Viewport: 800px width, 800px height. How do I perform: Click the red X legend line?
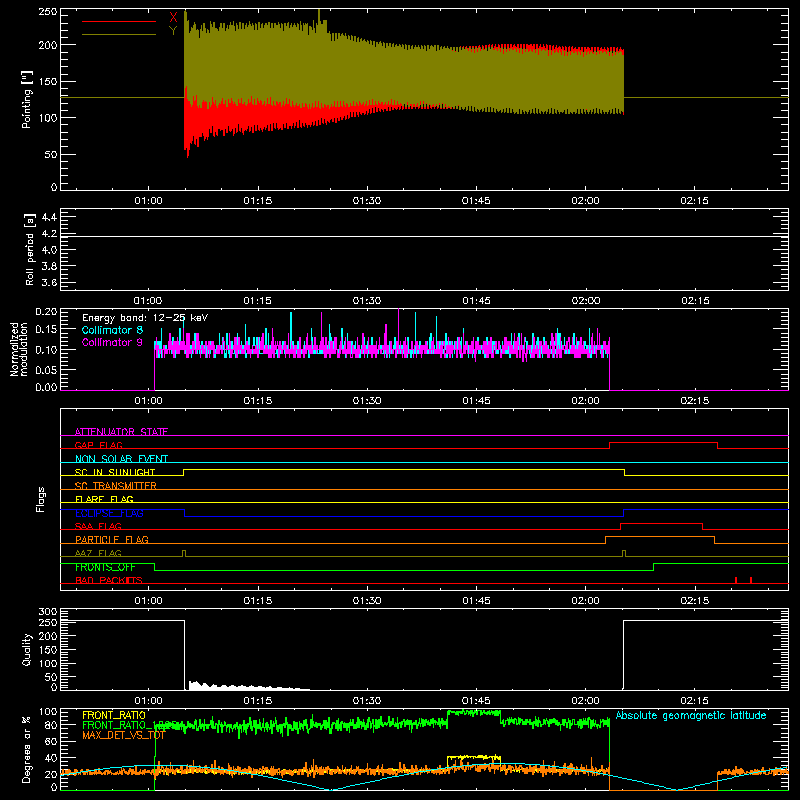click(119, 21)
